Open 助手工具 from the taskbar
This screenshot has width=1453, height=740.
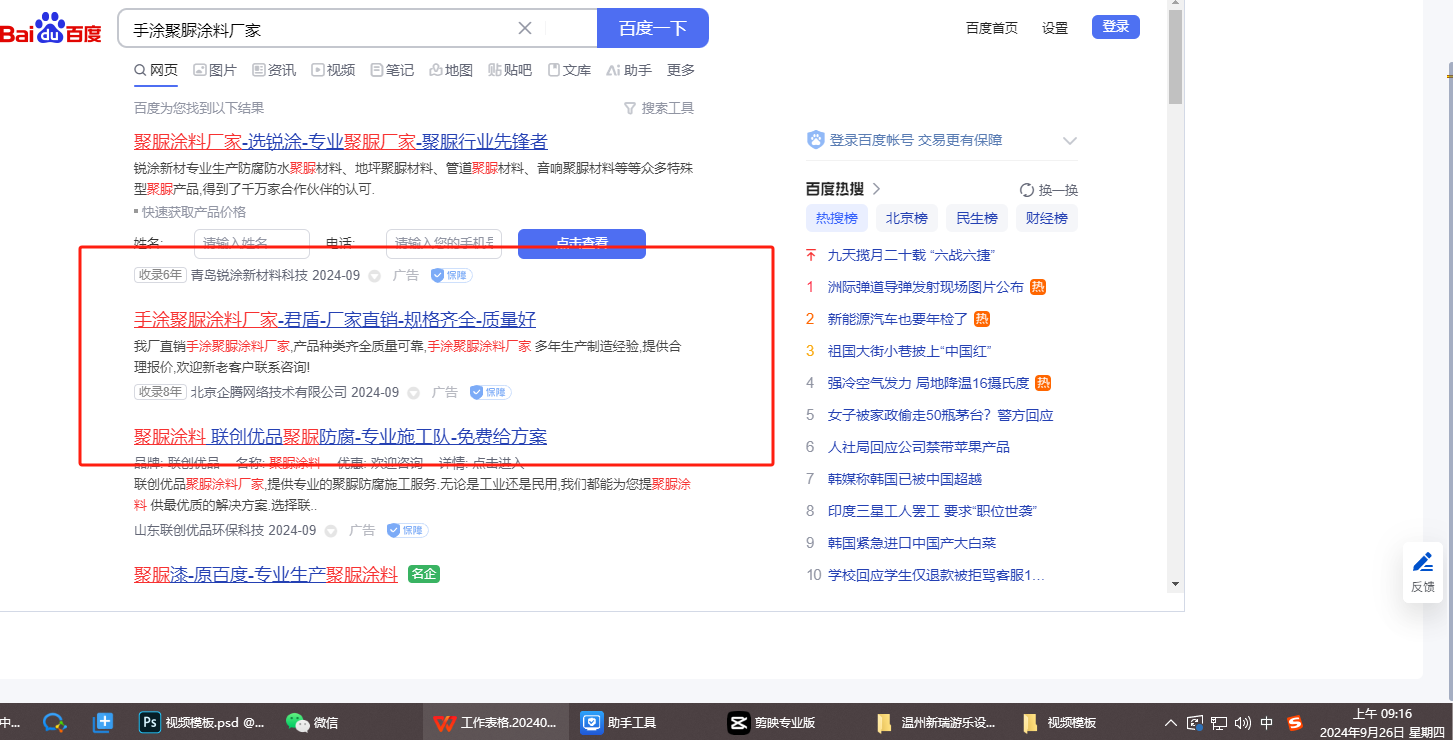620,722
